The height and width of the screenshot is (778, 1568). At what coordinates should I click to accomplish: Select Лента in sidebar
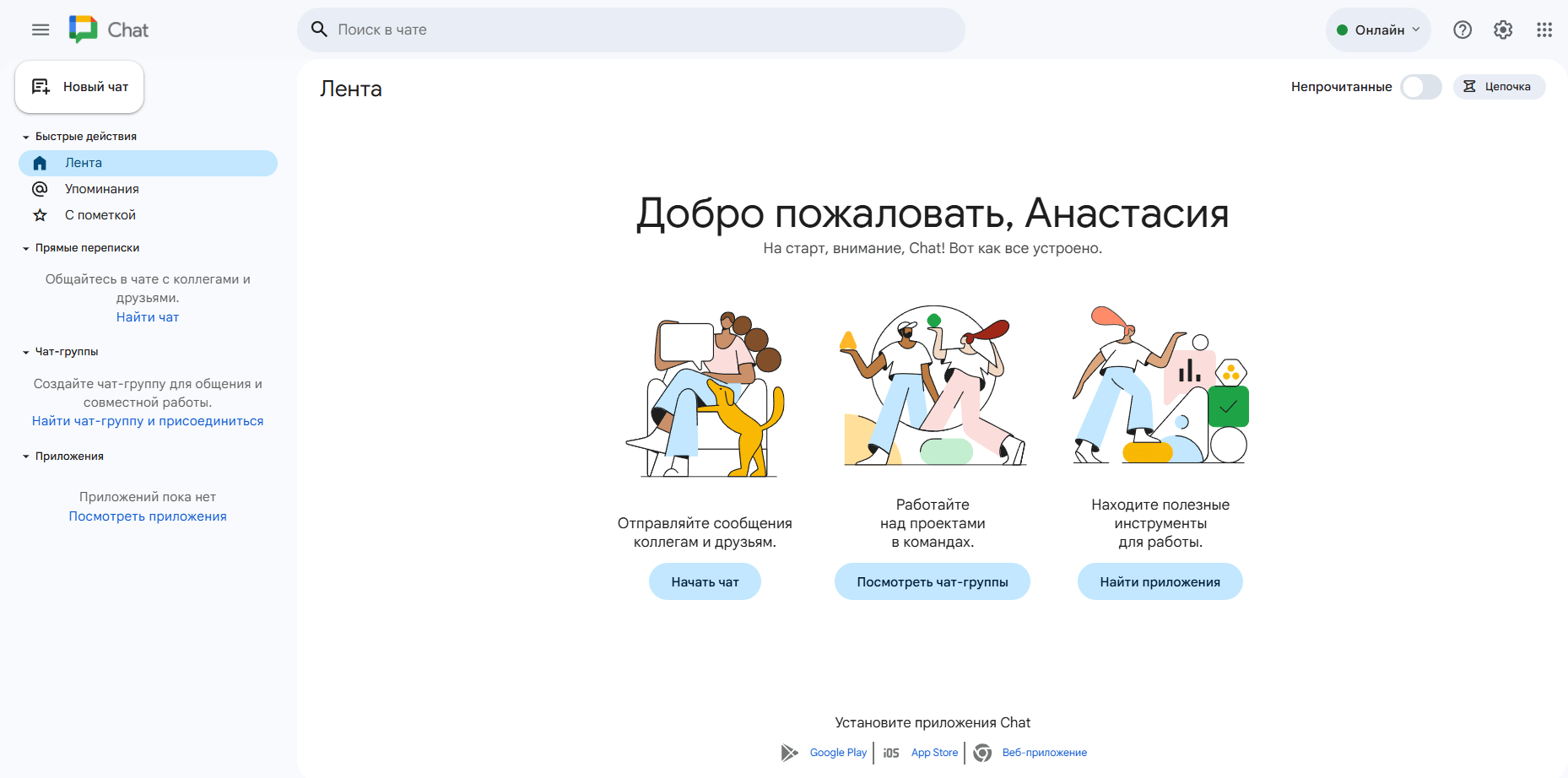pos(149,163)
